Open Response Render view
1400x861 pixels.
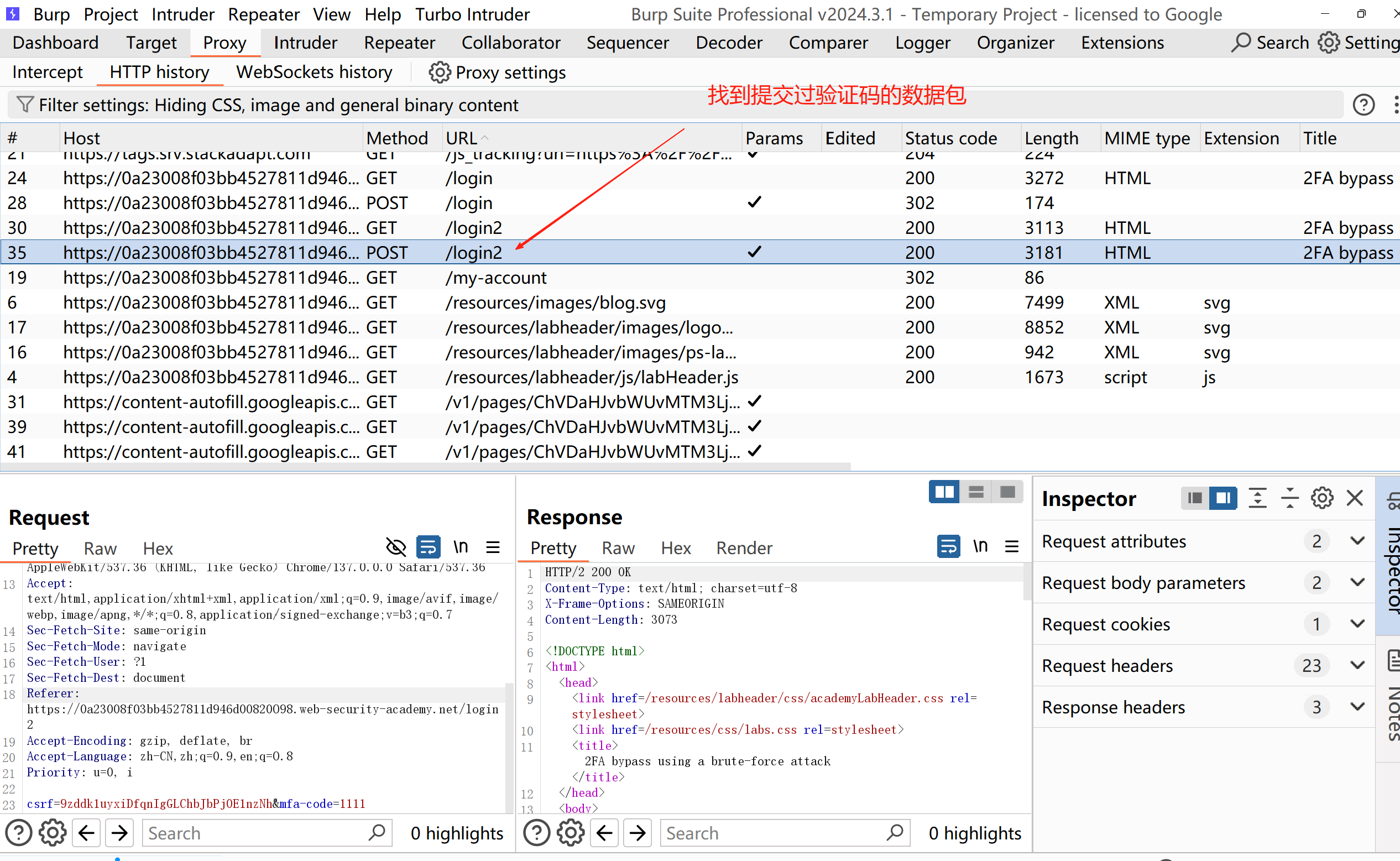coord(744,548)
